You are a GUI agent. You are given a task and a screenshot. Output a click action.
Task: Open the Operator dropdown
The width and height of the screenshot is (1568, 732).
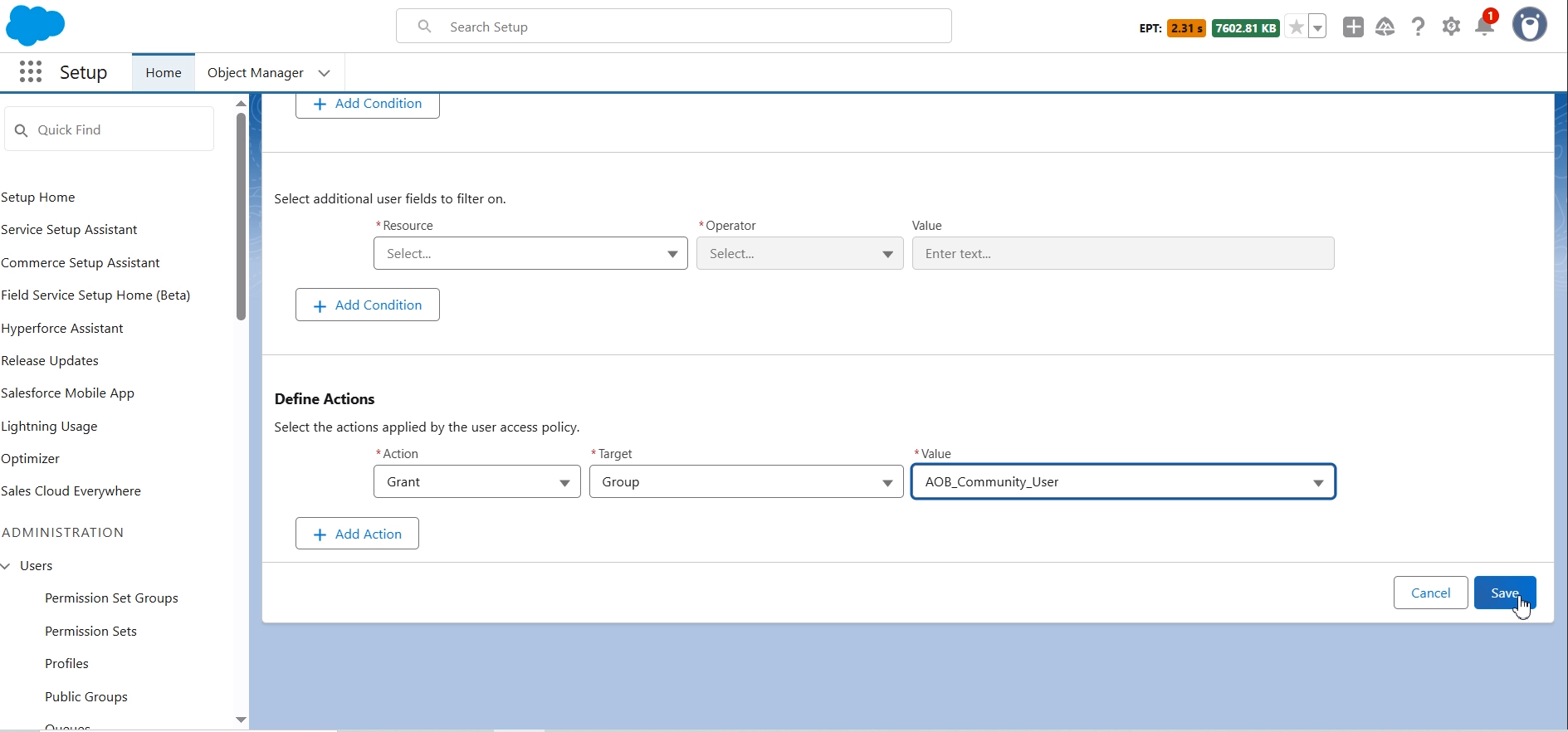[800, 254]
